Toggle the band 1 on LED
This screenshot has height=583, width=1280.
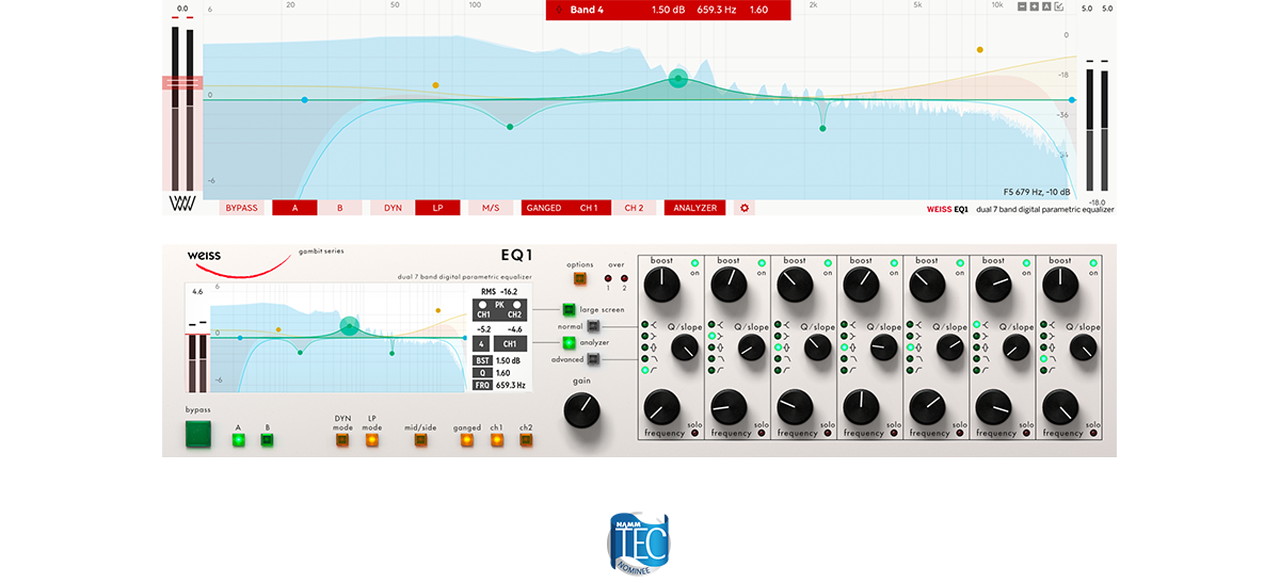(695, 262)
